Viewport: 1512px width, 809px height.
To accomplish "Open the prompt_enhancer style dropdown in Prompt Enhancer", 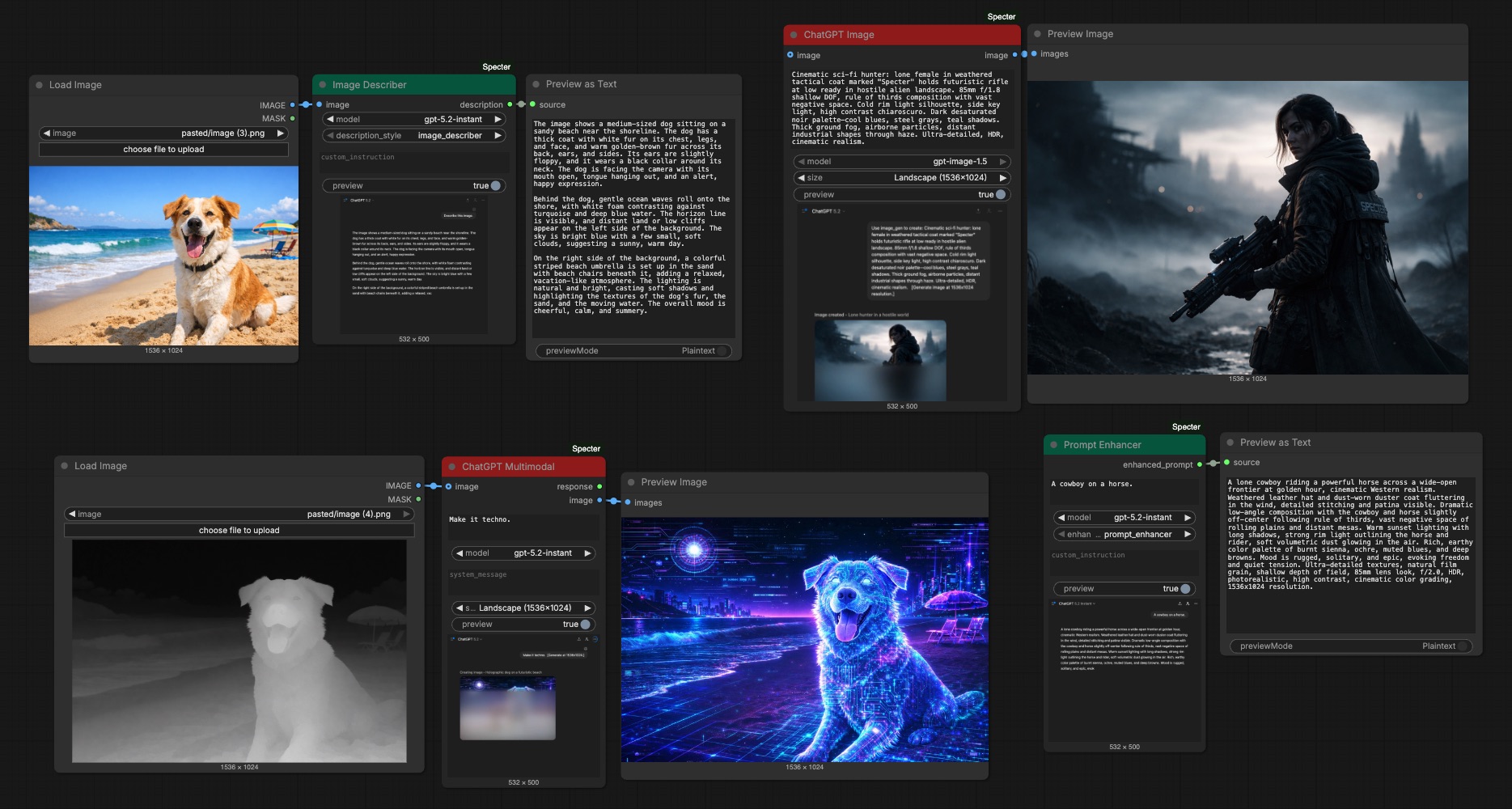I will [1124, 535].
